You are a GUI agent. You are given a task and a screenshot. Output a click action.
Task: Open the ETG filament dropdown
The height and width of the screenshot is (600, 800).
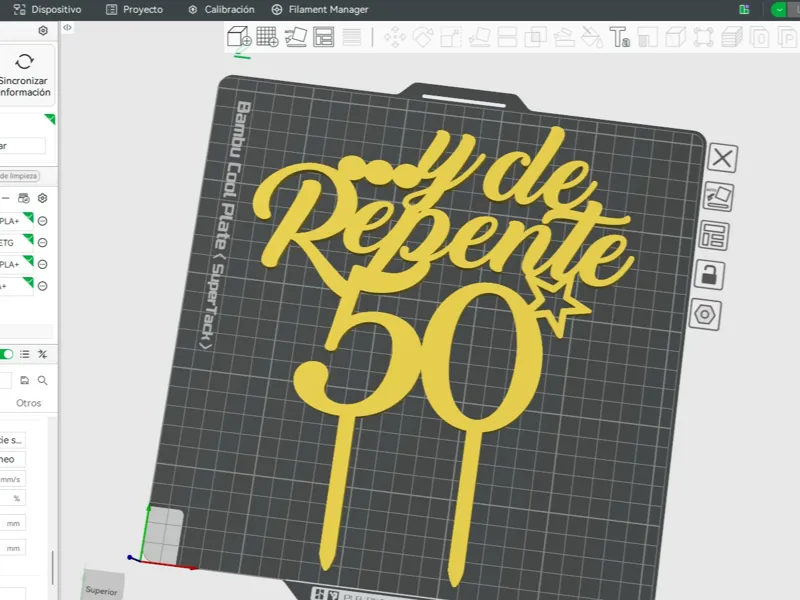coord(16,243)
